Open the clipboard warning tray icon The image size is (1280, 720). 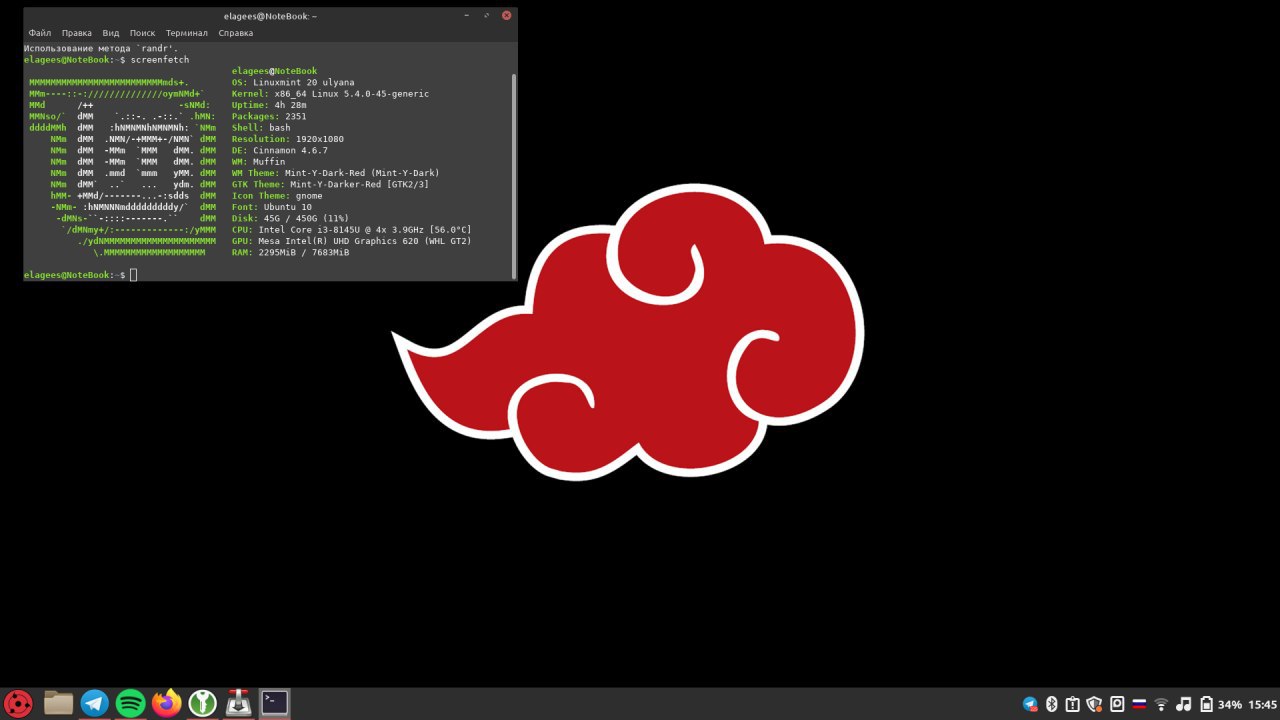(x=1073, y=704)
